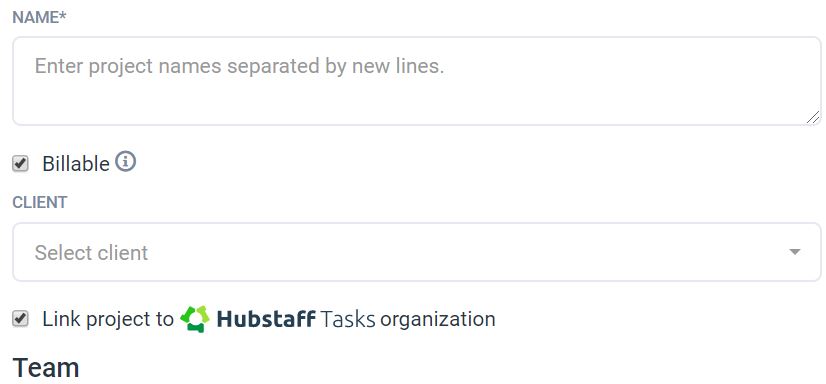Click the 'Tasks' word beside the Hubstaff logo
The image size is (826, 384).
pyautogui.click(x=348, y=319)
